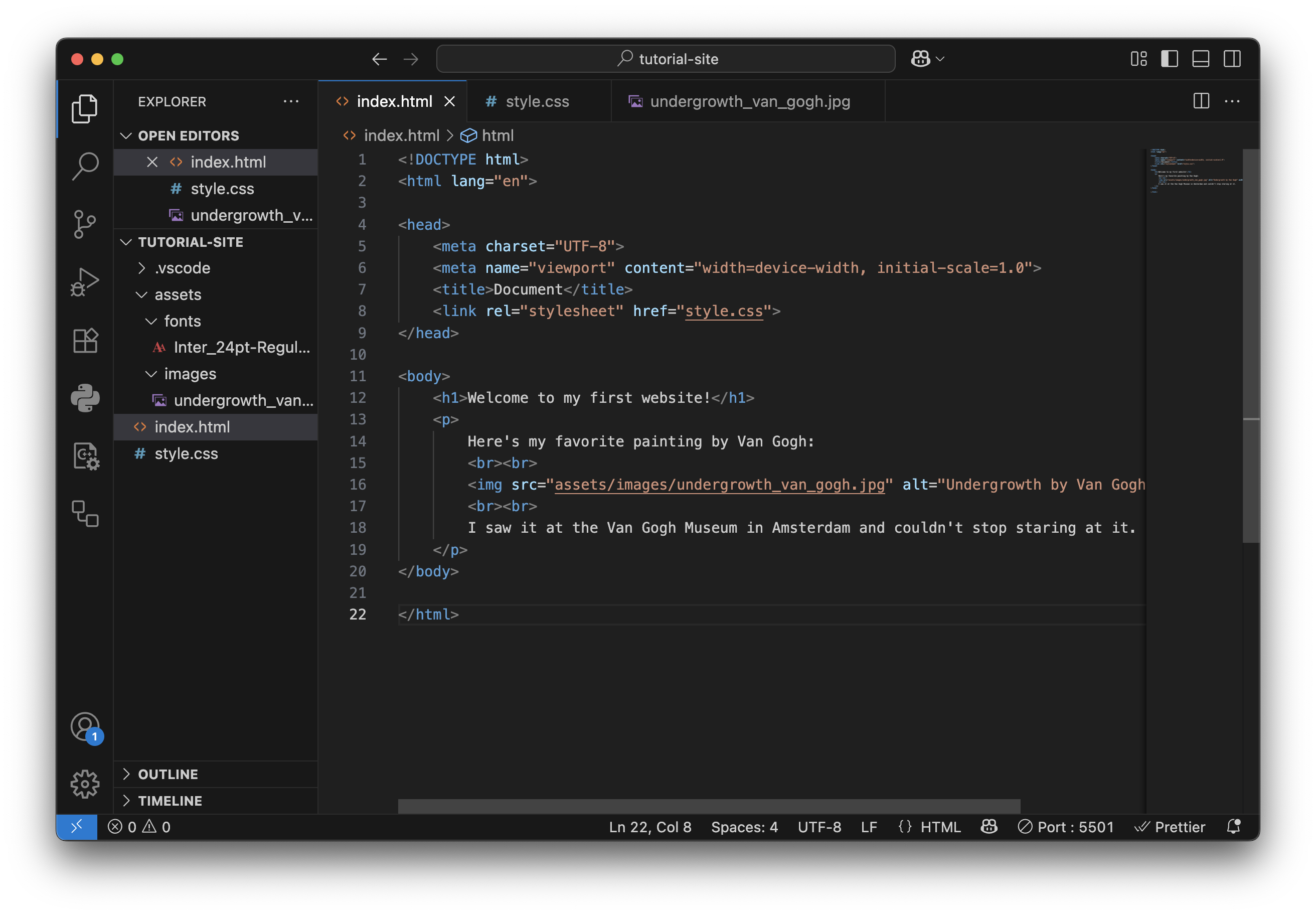Open the Search view in activity bar
The height and width of the screenshot is (915, 1316).
coord(85,166)
